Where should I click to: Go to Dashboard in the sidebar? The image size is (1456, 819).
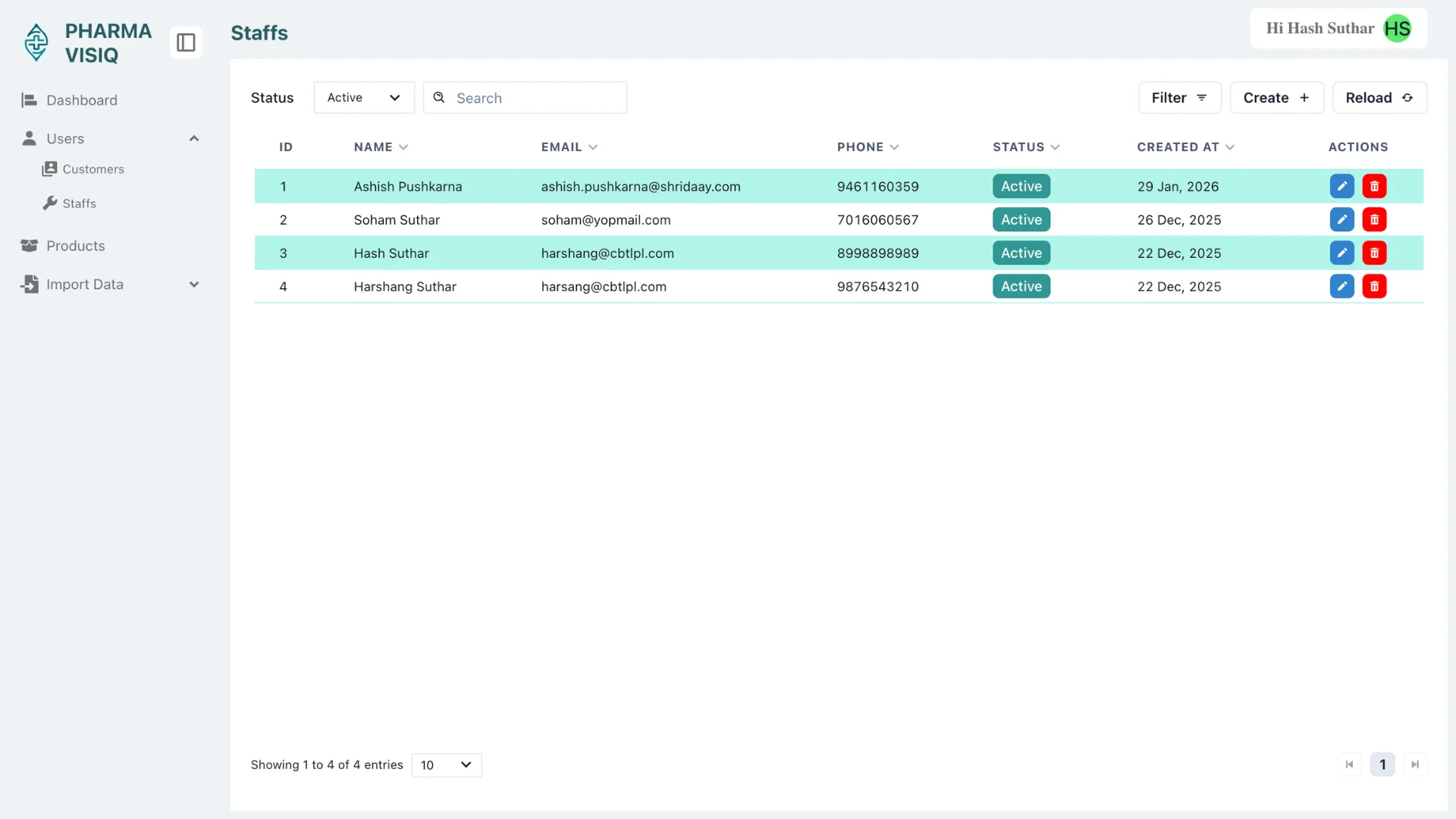[x=81, y=100]
